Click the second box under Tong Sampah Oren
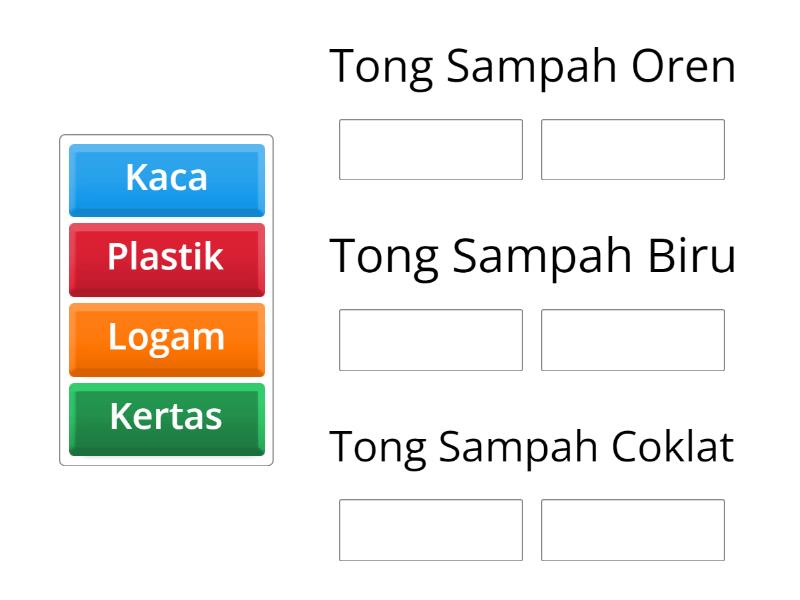Viewport: 800px width, 600px height. [x=633, y=149]
